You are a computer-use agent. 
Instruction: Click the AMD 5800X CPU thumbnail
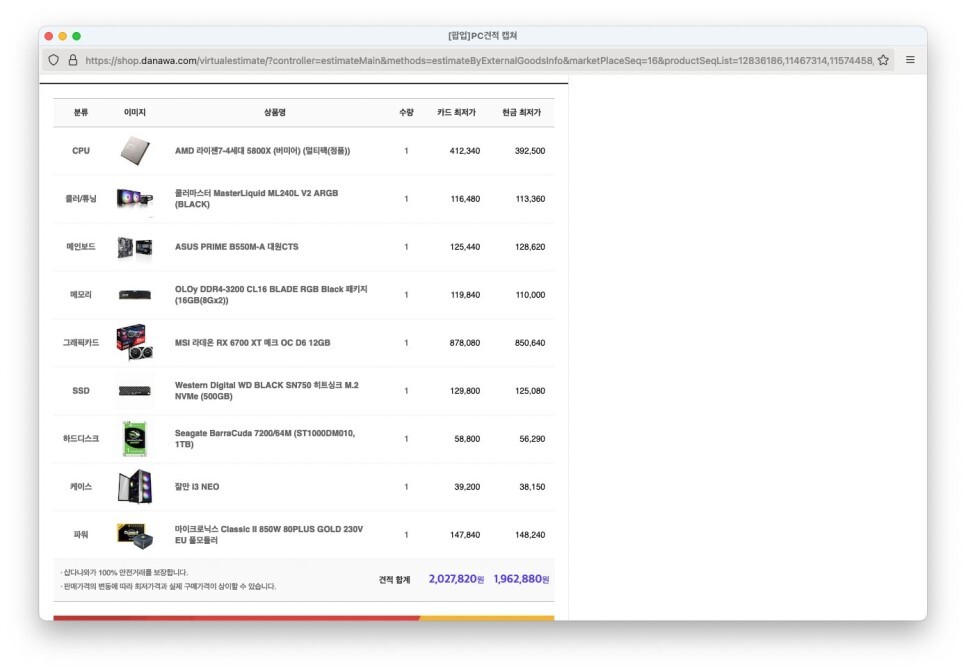tap(135, 151)
